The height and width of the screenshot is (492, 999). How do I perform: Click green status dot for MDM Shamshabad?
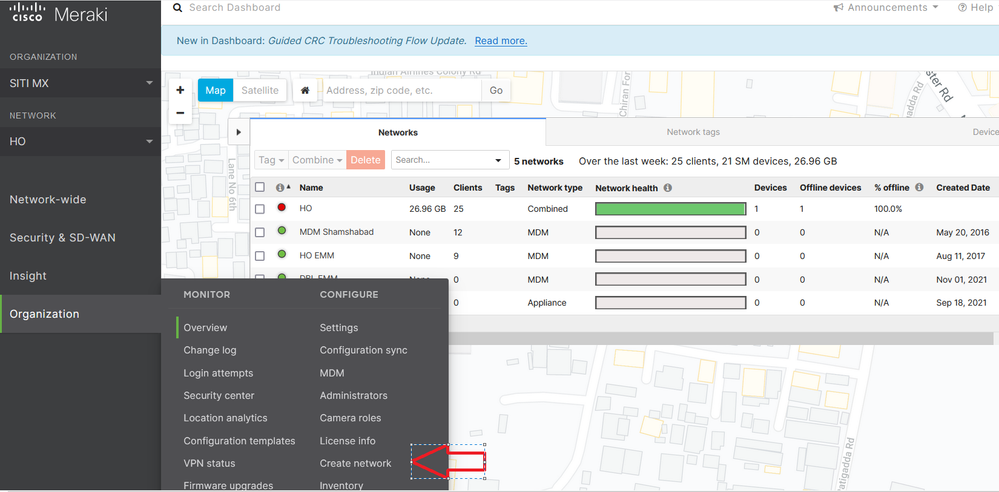point(282,231)
